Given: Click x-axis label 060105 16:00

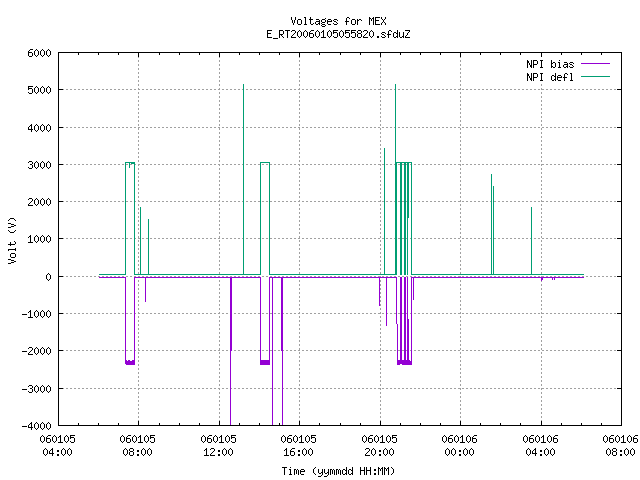Looking at the screenshot, I should pos(298,446).
